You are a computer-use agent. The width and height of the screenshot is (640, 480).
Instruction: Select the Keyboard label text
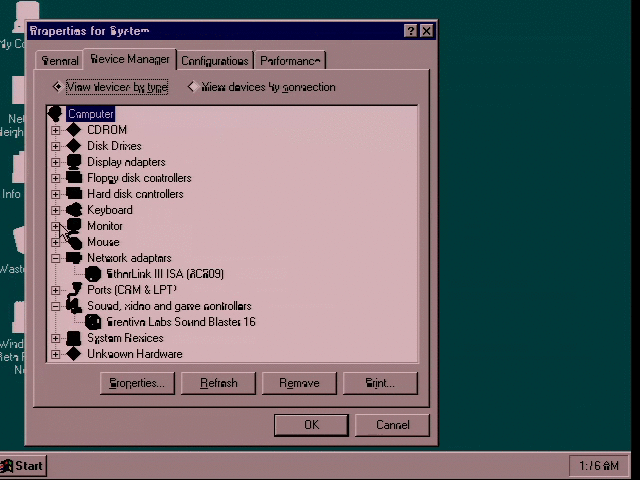pyautogui.click(x=110, y=210)
